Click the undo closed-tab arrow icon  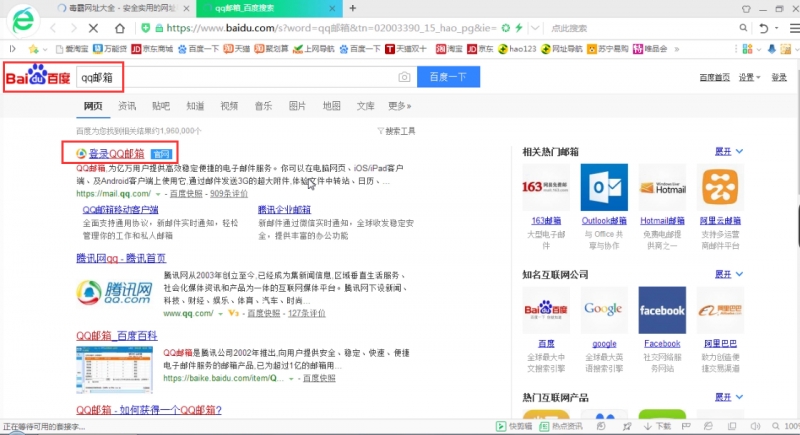pyautogui.click(x=763, y=28)
